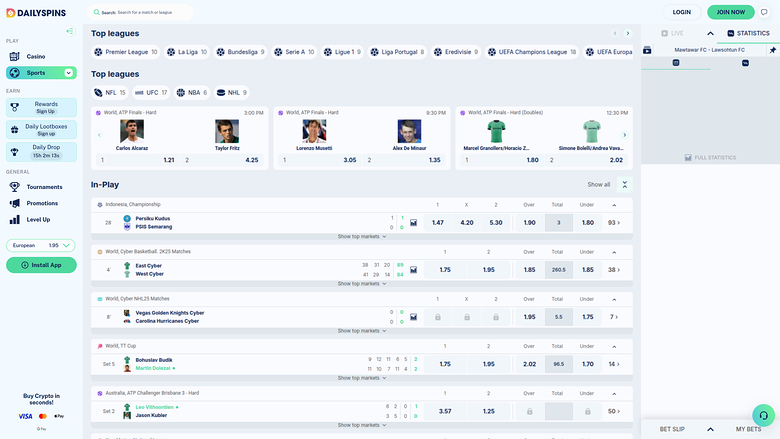Screen dimensions: 780x439
Task: Focus the match or league search field
Action: [x=140, y=12]
